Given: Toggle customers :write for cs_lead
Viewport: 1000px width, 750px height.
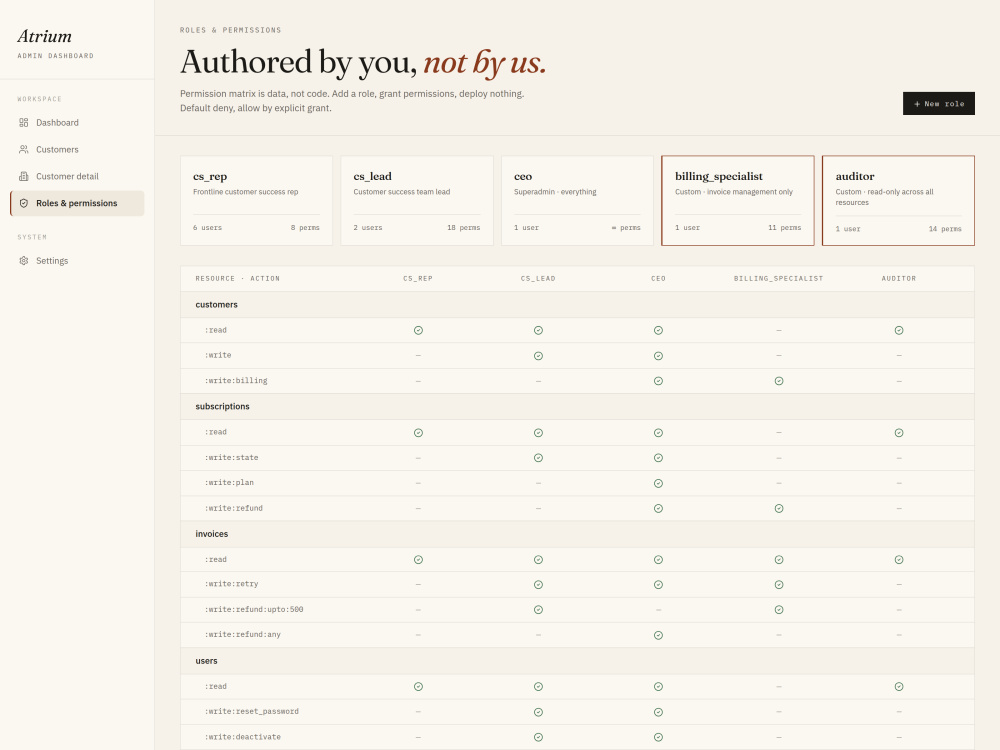Looking at the screenshot, I should coord(538,356).
